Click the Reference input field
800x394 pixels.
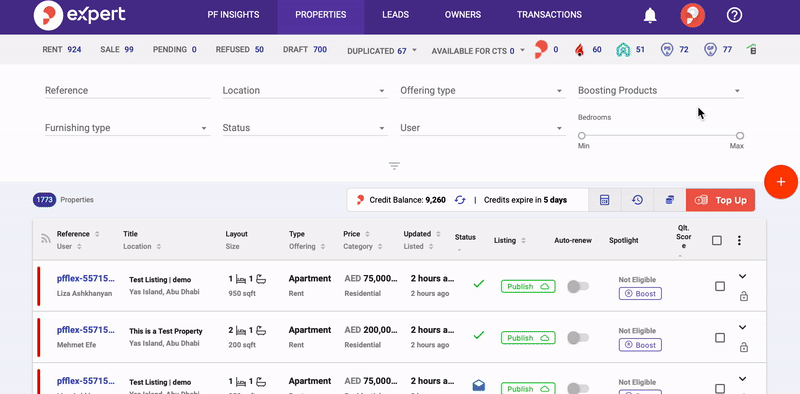point(128,90)
